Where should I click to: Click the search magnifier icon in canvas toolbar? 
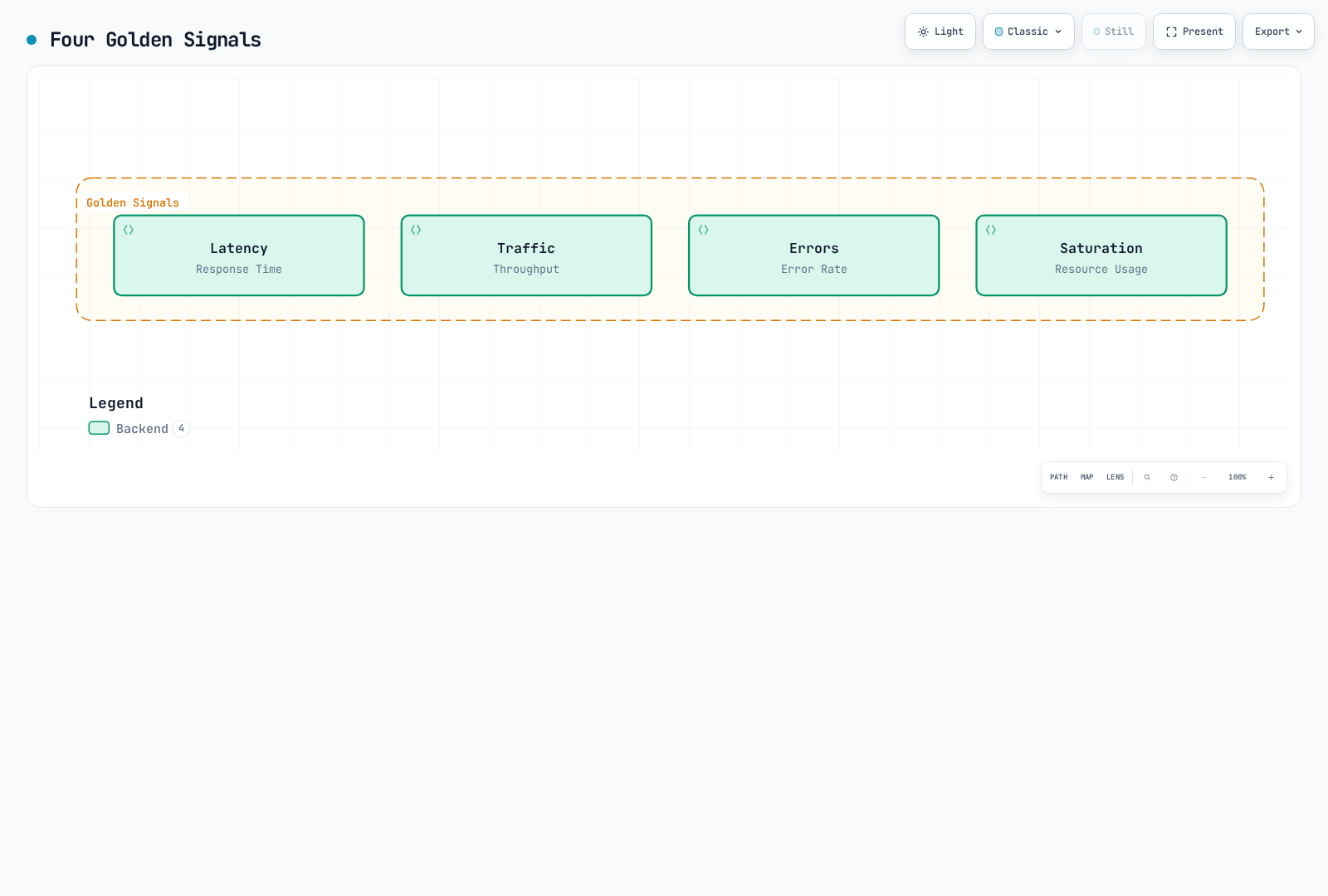pyautogui.click(x=1147, y=478)
